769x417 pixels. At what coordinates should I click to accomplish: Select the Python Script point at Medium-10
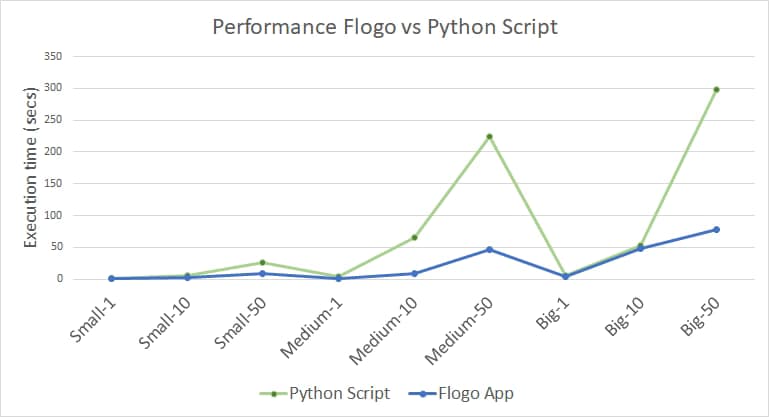point(414,237)
